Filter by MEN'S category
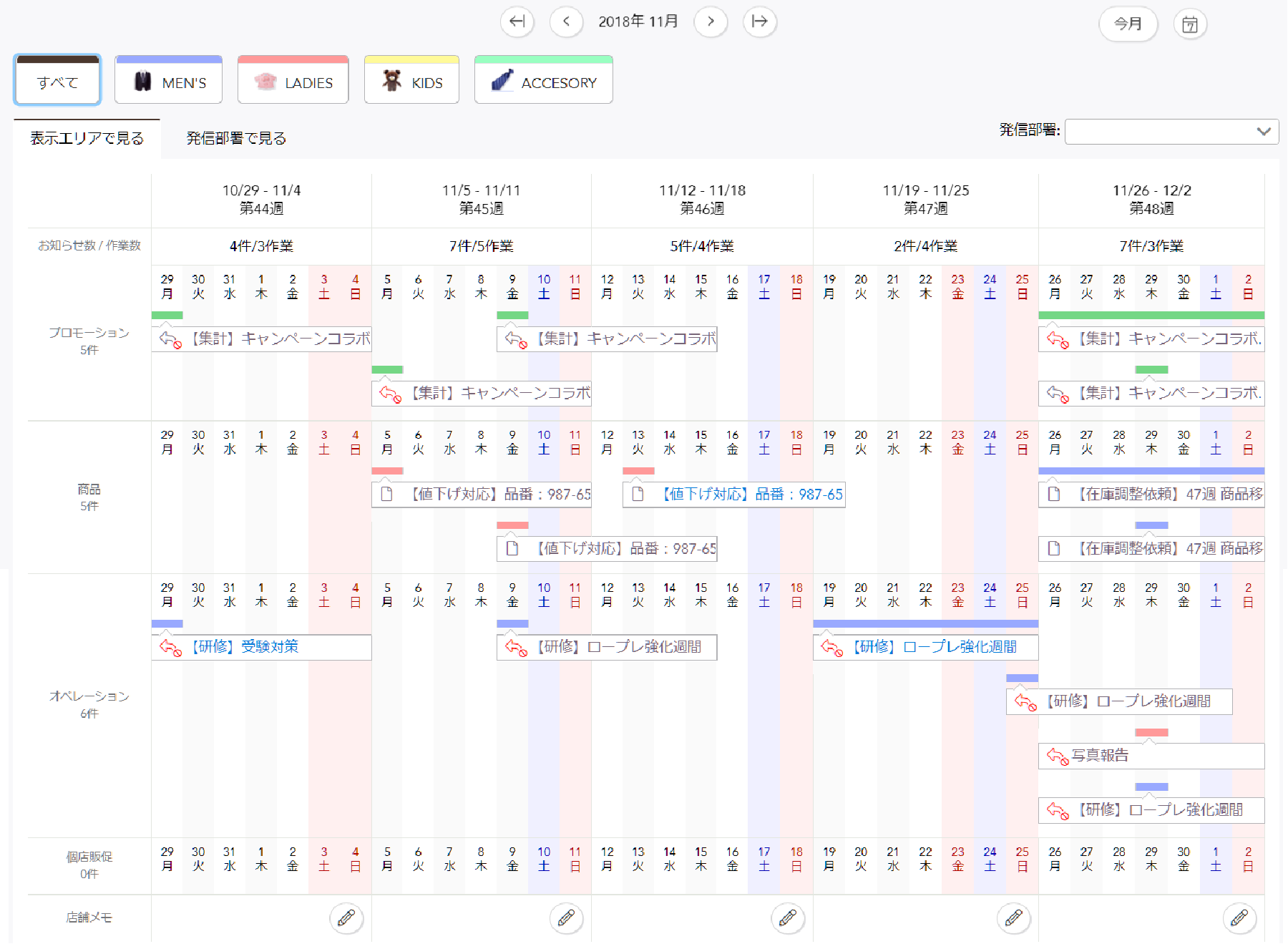The image size is (1288, 944). click(169, 80)
